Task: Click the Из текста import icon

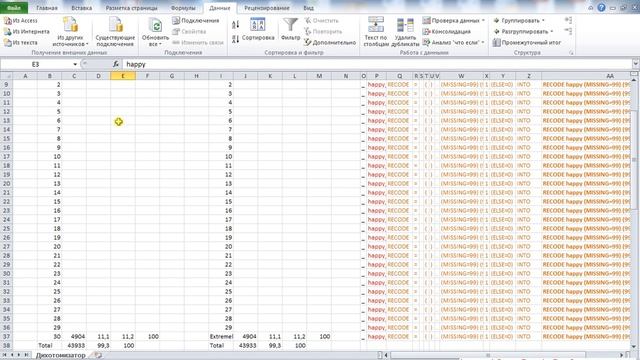Action: click(7, 42)
